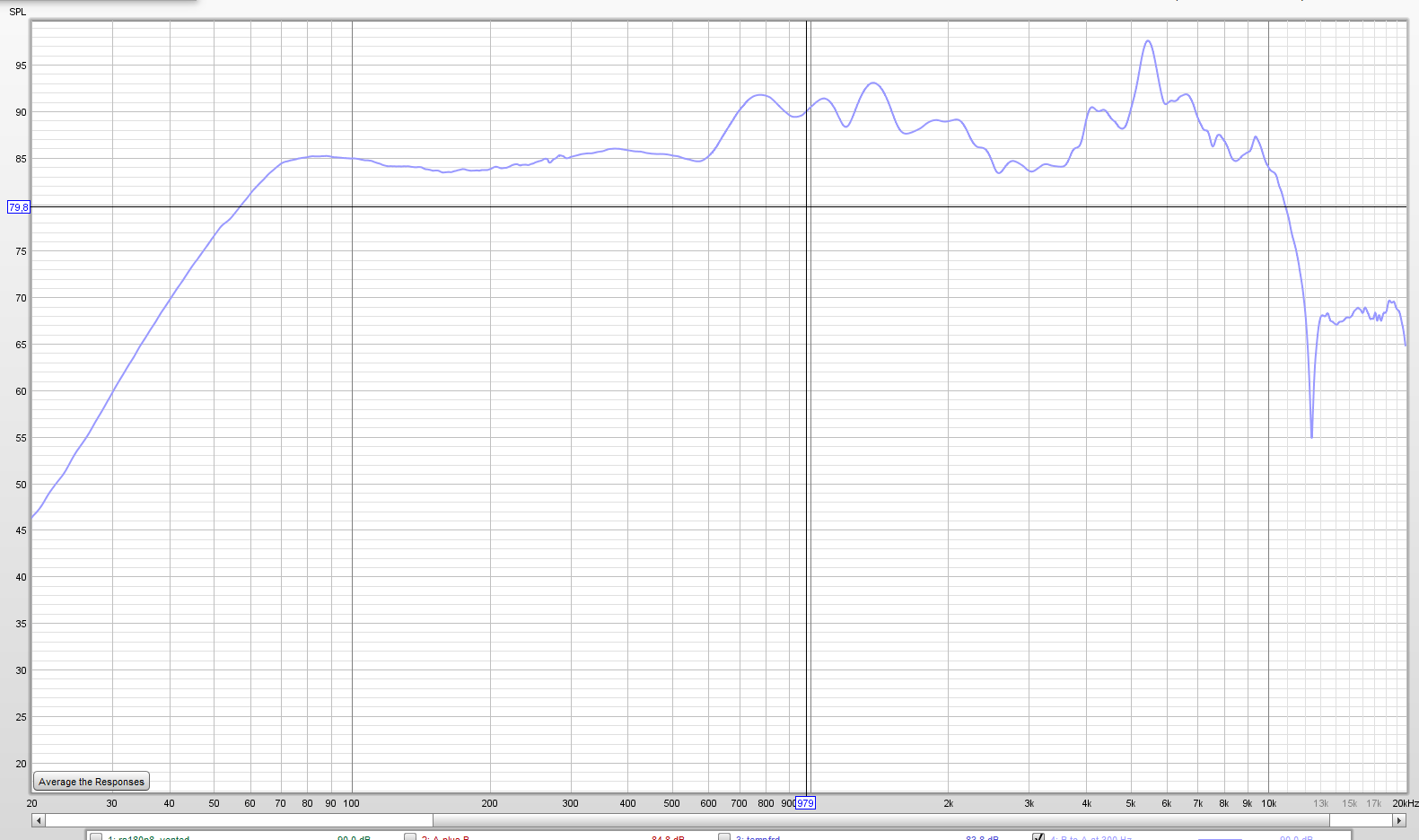The height and width of the screenshot is (840, 1419).
Task: Click the 2k label on the frequency axis
Action: 948,803
